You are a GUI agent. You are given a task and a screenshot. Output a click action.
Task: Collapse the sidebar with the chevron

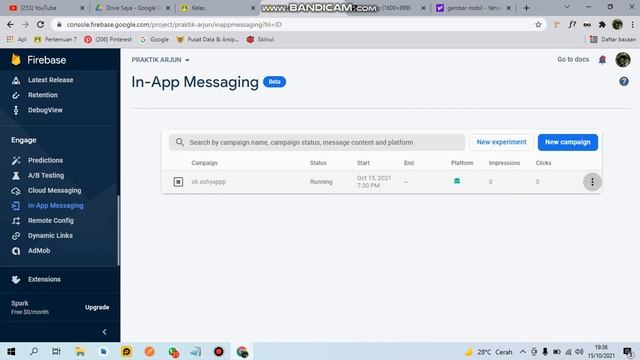[104, 332]
